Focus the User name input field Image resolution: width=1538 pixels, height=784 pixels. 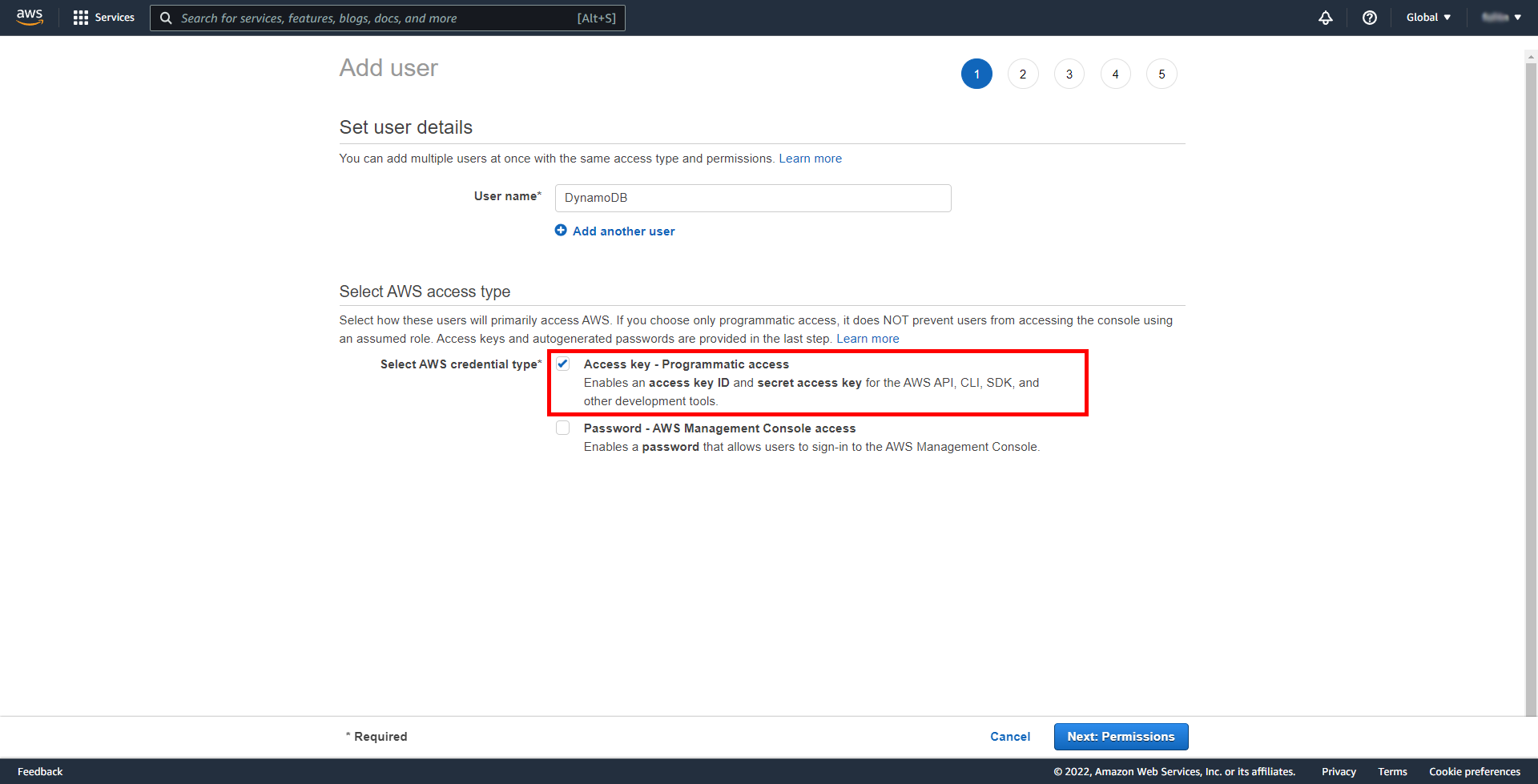click(x=753, y=198)
